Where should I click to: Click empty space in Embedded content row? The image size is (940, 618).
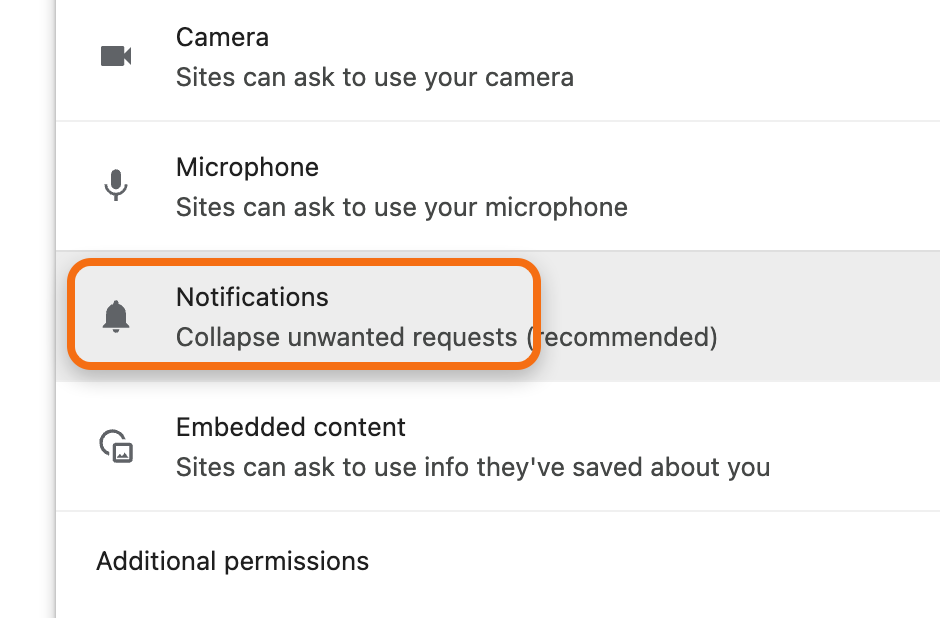pyautogui.click(x=851, y=447)
